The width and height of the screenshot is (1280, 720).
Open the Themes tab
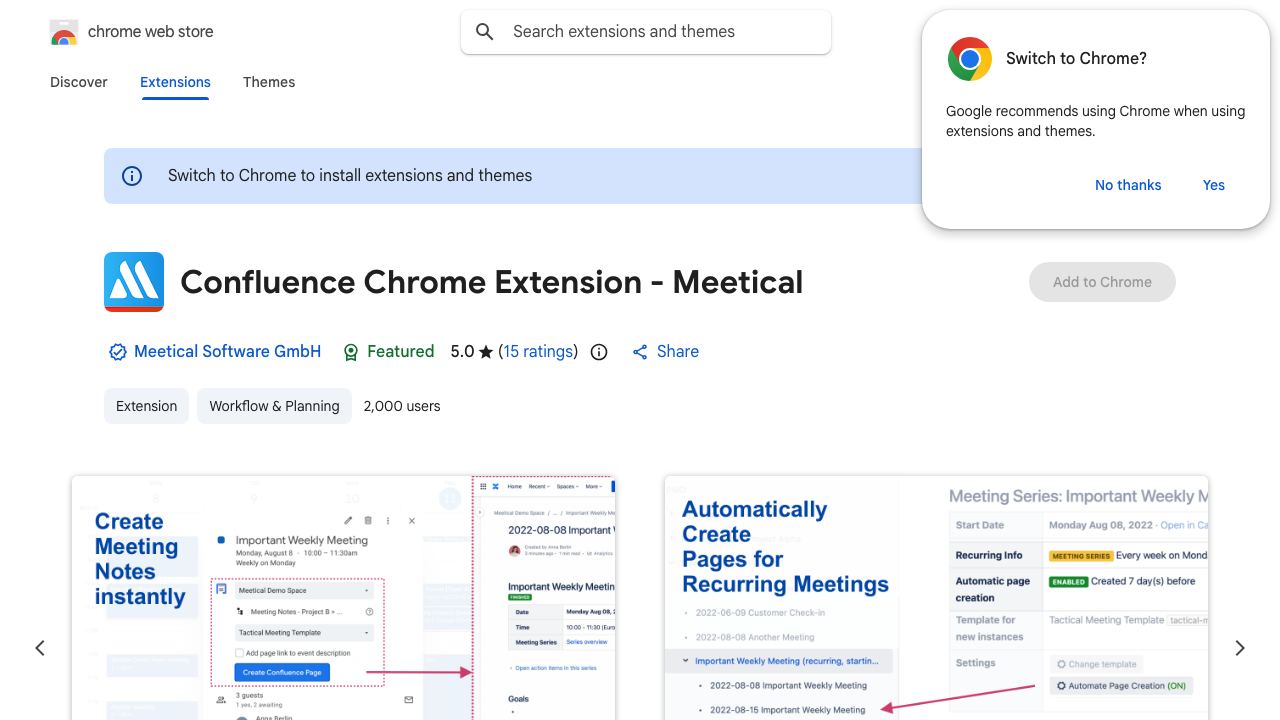(x=269, y=82)
